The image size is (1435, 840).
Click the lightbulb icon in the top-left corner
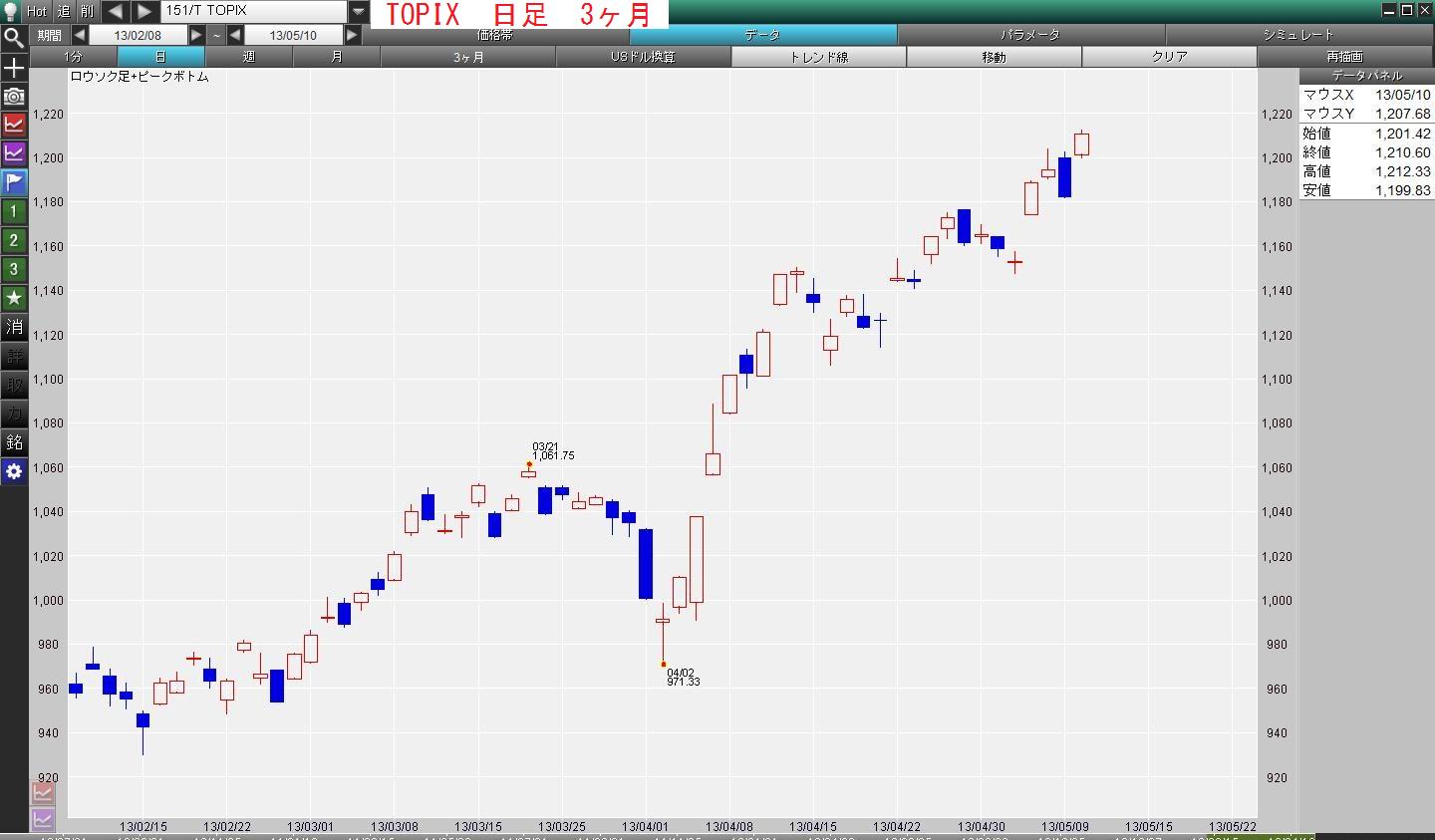pos(11,11)
